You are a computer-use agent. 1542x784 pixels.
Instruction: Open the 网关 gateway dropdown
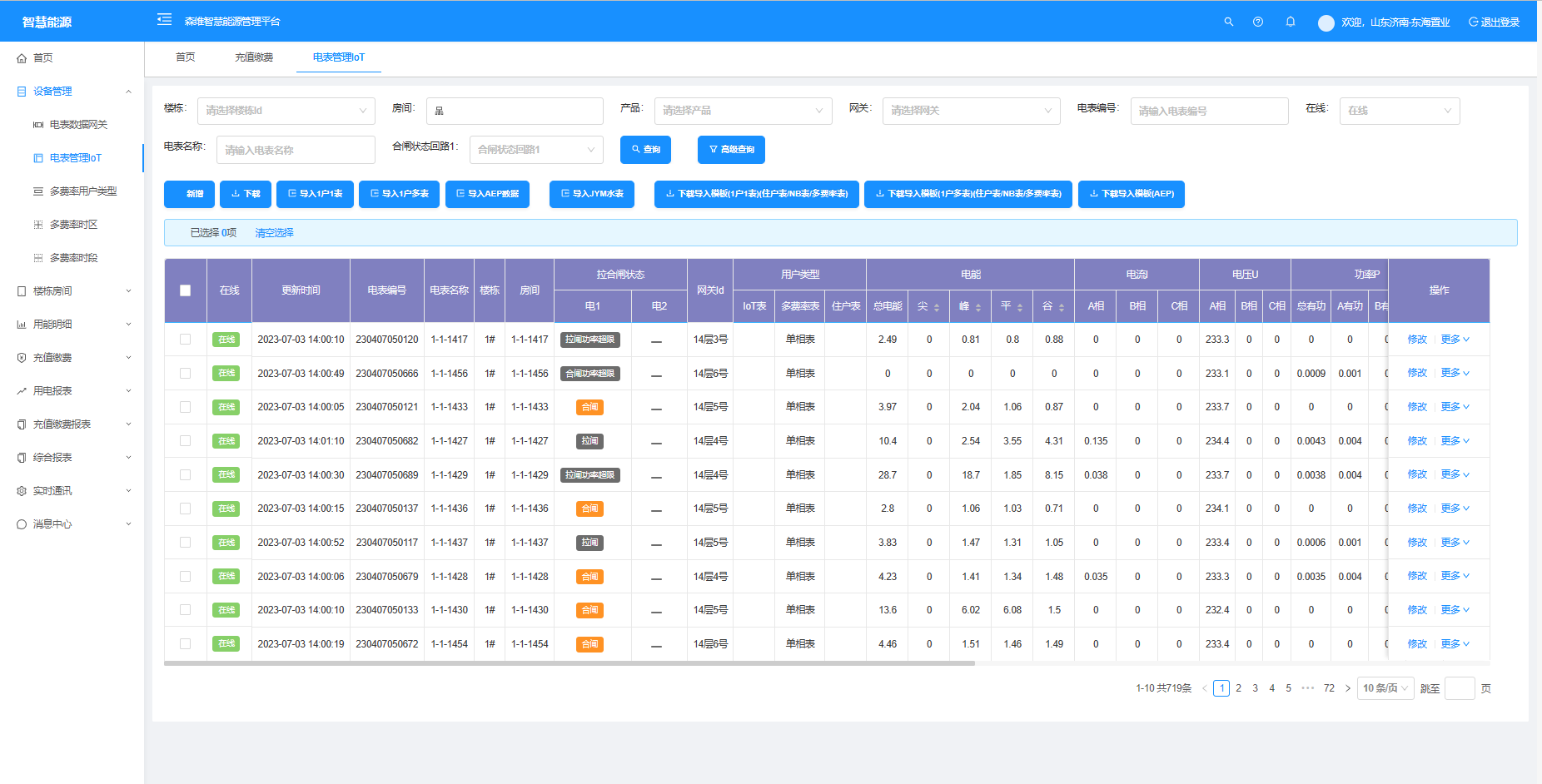[x=970, y=111]
